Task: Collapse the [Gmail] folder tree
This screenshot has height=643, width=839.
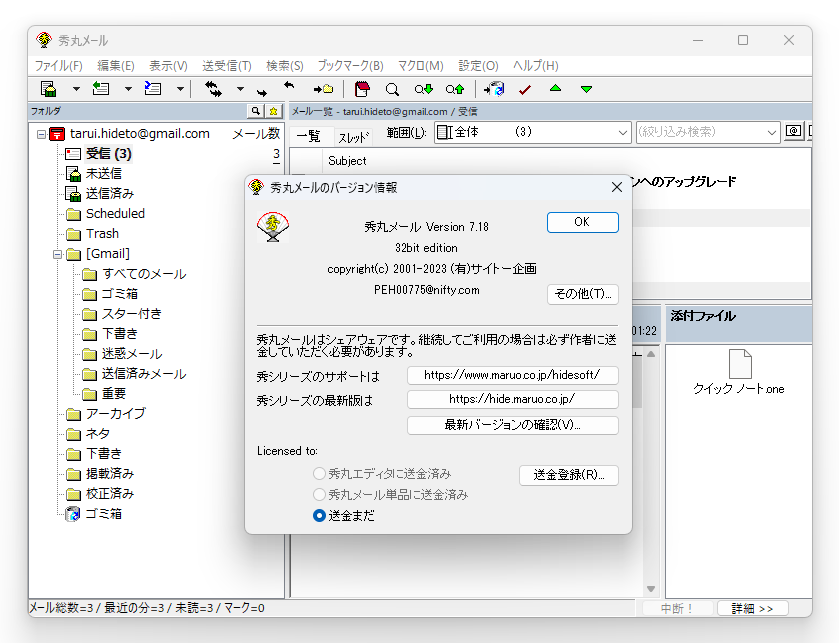Action: coord(58,253)
